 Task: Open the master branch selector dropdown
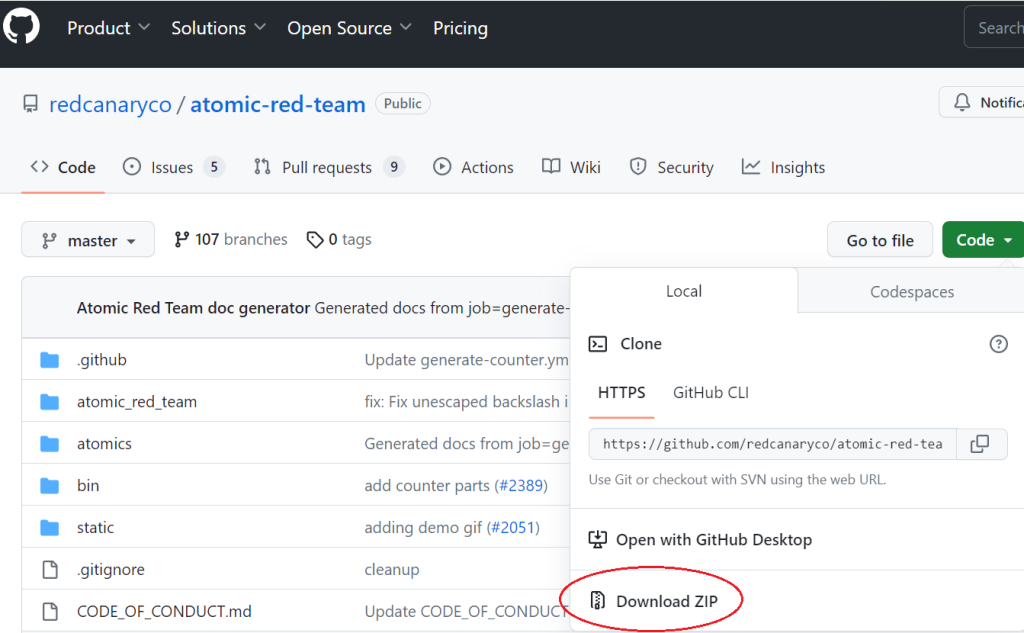pos(88,240)
